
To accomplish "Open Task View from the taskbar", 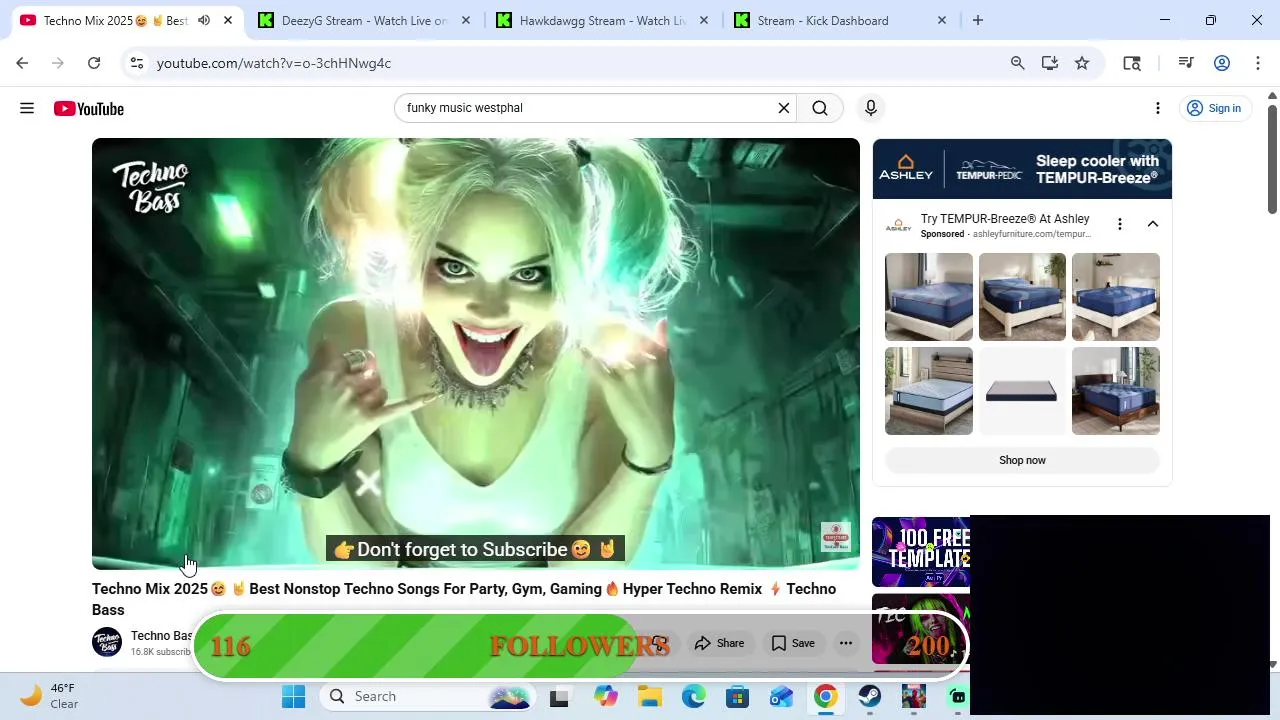I will pos(559,697).
